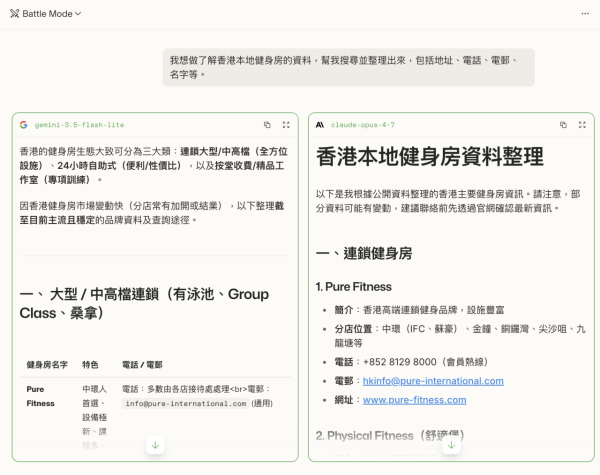Click the heading 一、連鎖健身房

pos(364,253)
